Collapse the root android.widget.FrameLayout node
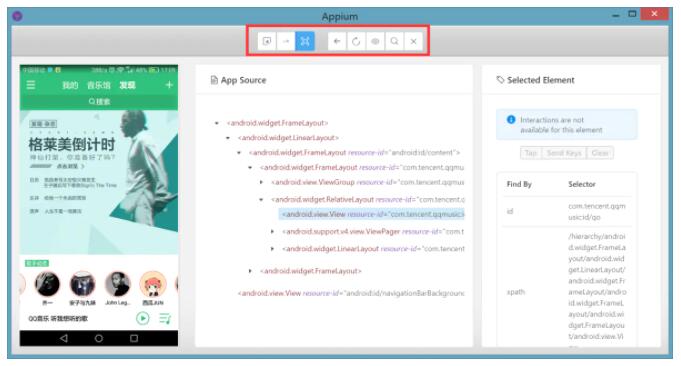 click(x=217, y=123)
